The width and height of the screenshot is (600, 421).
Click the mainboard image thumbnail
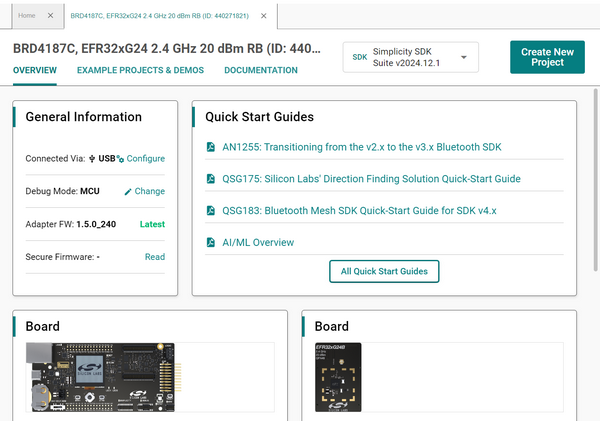(103, 377)
